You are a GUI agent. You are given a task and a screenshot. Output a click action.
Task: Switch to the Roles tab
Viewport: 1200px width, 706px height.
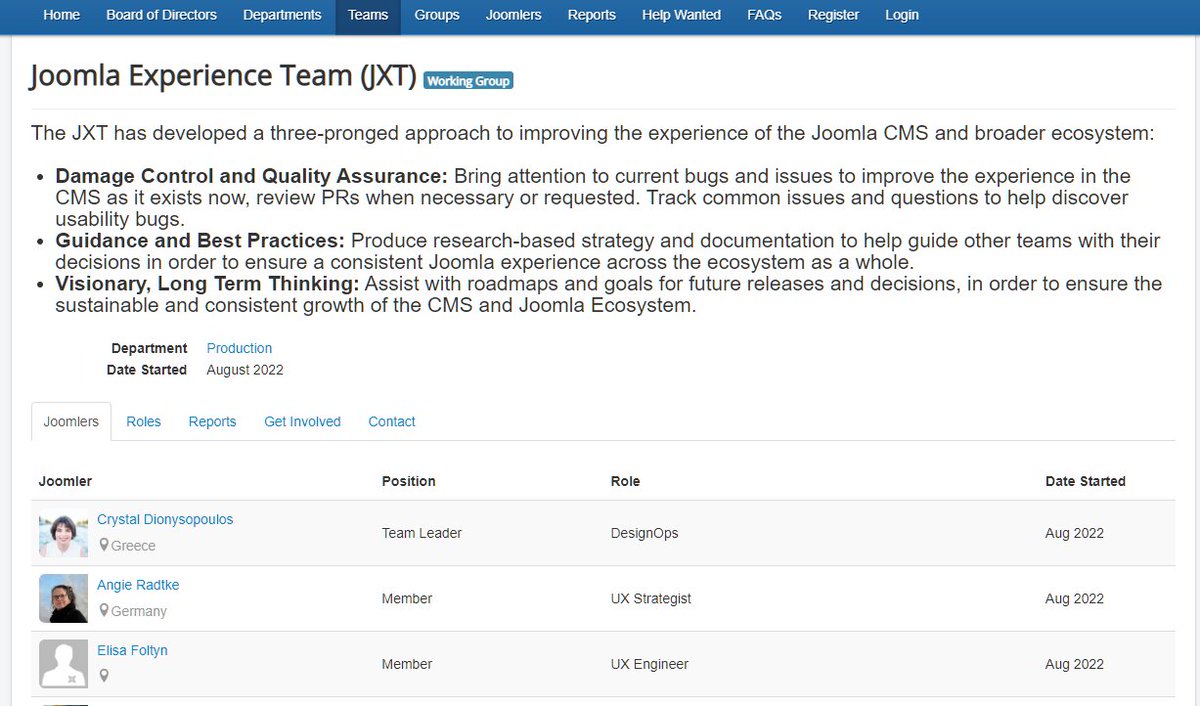(x=144, y=422)
